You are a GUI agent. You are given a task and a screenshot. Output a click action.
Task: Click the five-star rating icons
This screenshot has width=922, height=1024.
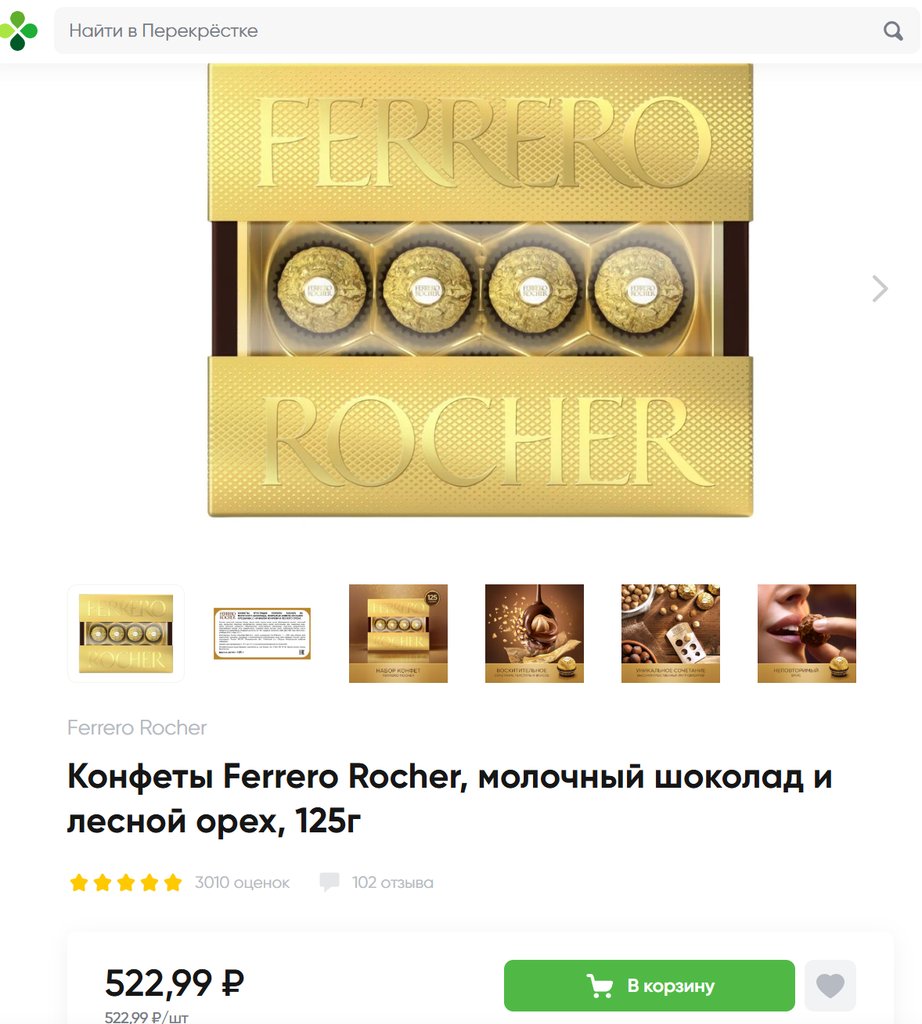click(125, 882)
